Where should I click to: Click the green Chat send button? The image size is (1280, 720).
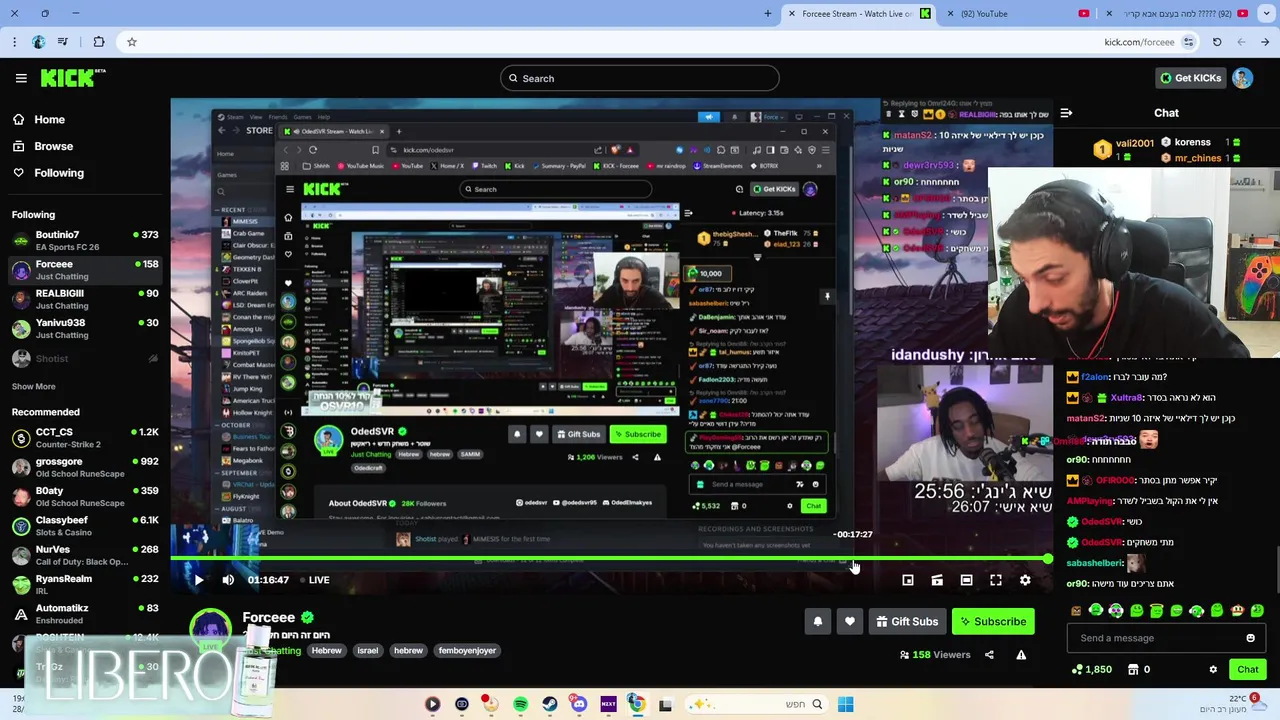[x=1247, y=669]
